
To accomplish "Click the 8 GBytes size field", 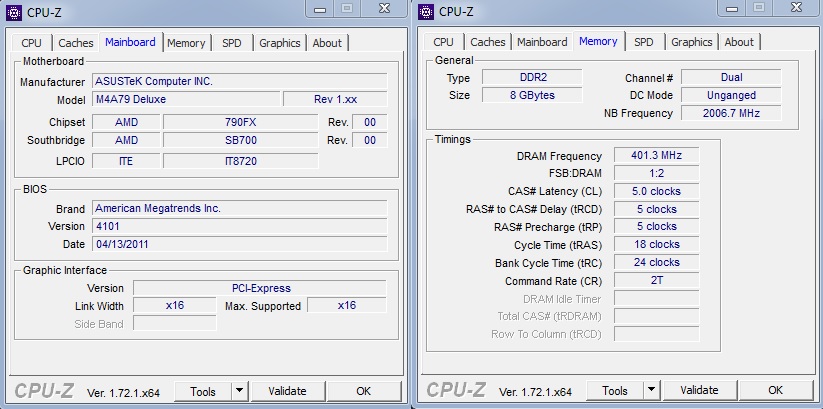I will 532,95.
